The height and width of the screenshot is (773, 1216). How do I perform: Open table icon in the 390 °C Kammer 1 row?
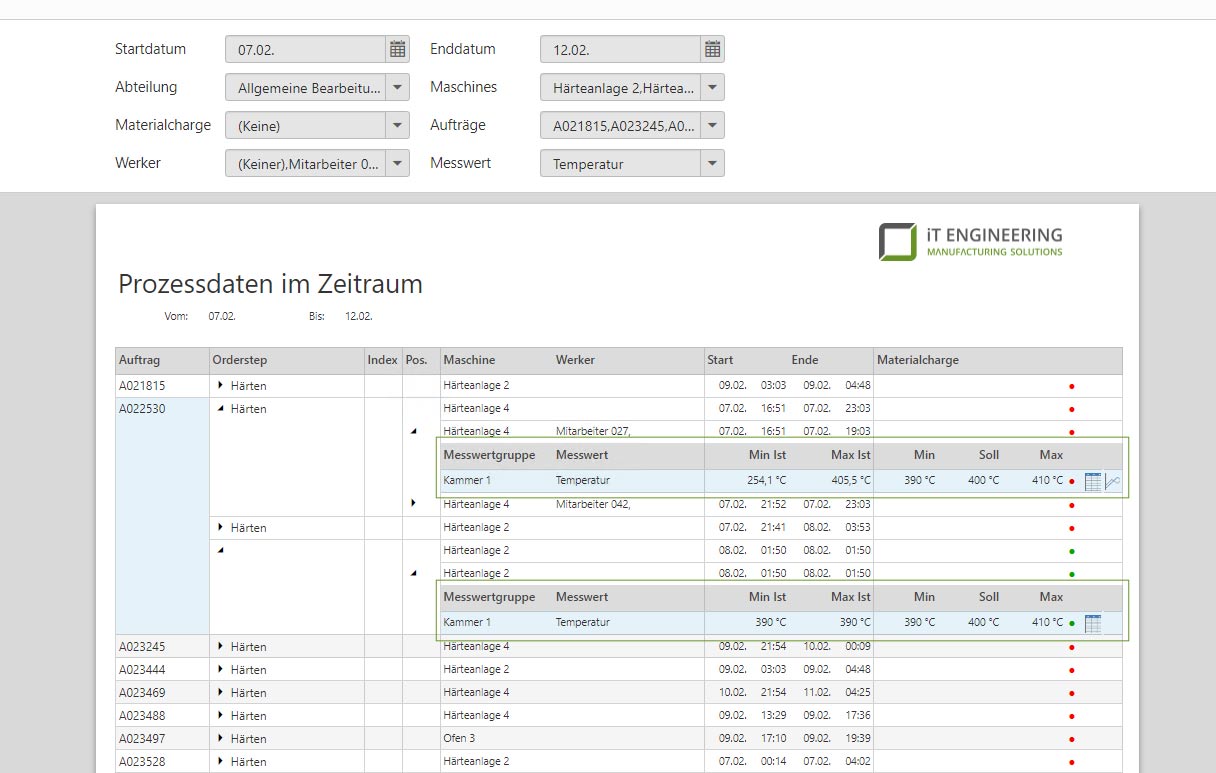coord(1092,623)
